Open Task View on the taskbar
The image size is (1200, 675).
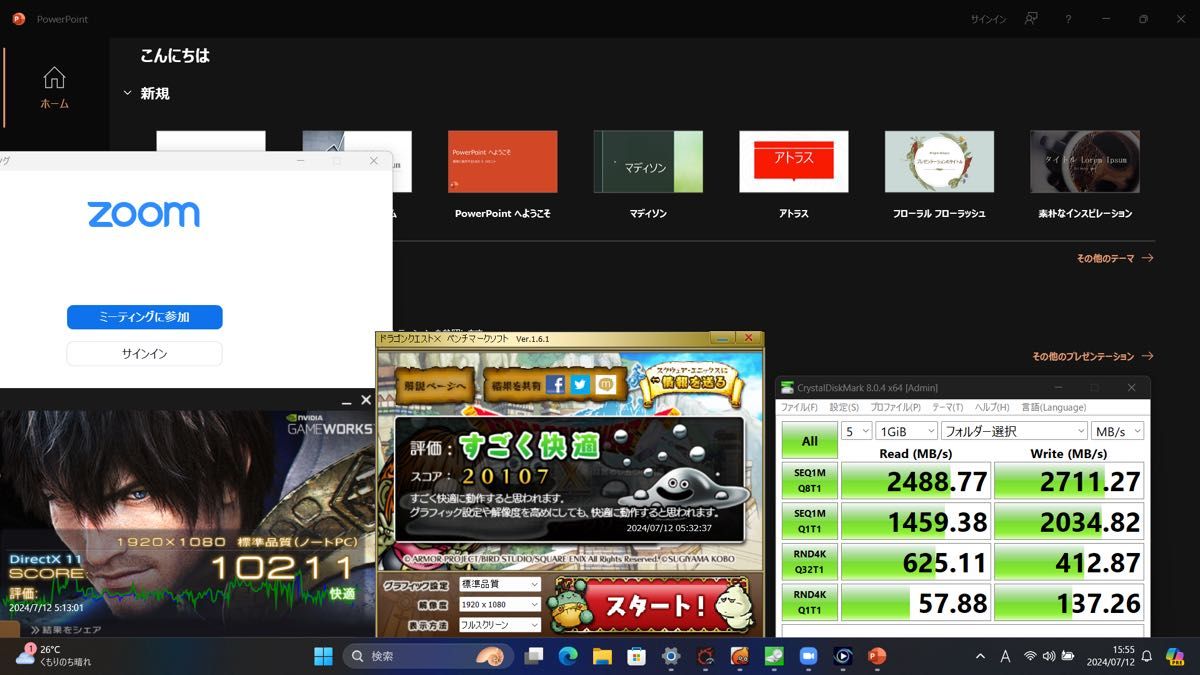(x=534, y=656)
